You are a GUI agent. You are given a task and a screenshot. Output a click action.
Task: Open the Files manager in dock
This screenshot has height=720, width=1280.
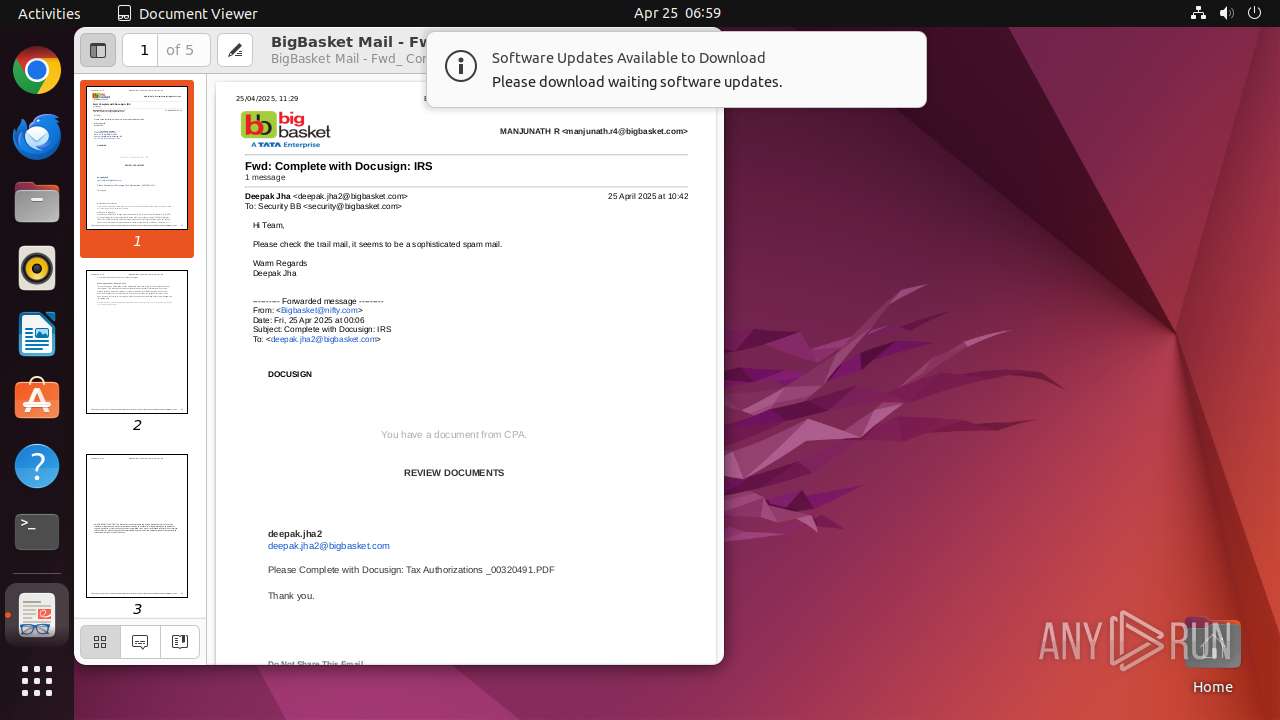(x=37, y=203)
